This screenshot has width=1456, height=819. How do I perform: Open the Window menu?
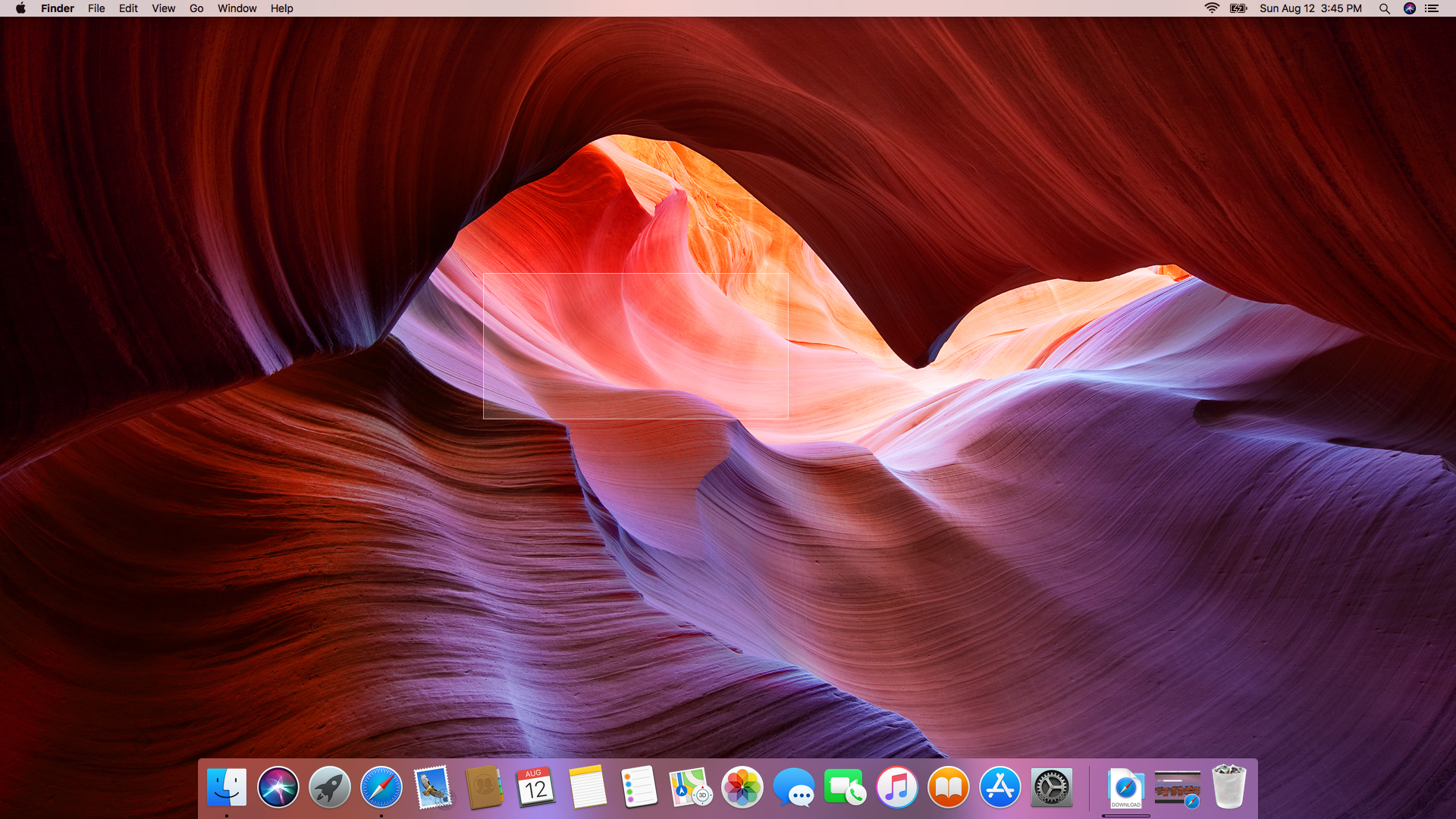(237, 8)
